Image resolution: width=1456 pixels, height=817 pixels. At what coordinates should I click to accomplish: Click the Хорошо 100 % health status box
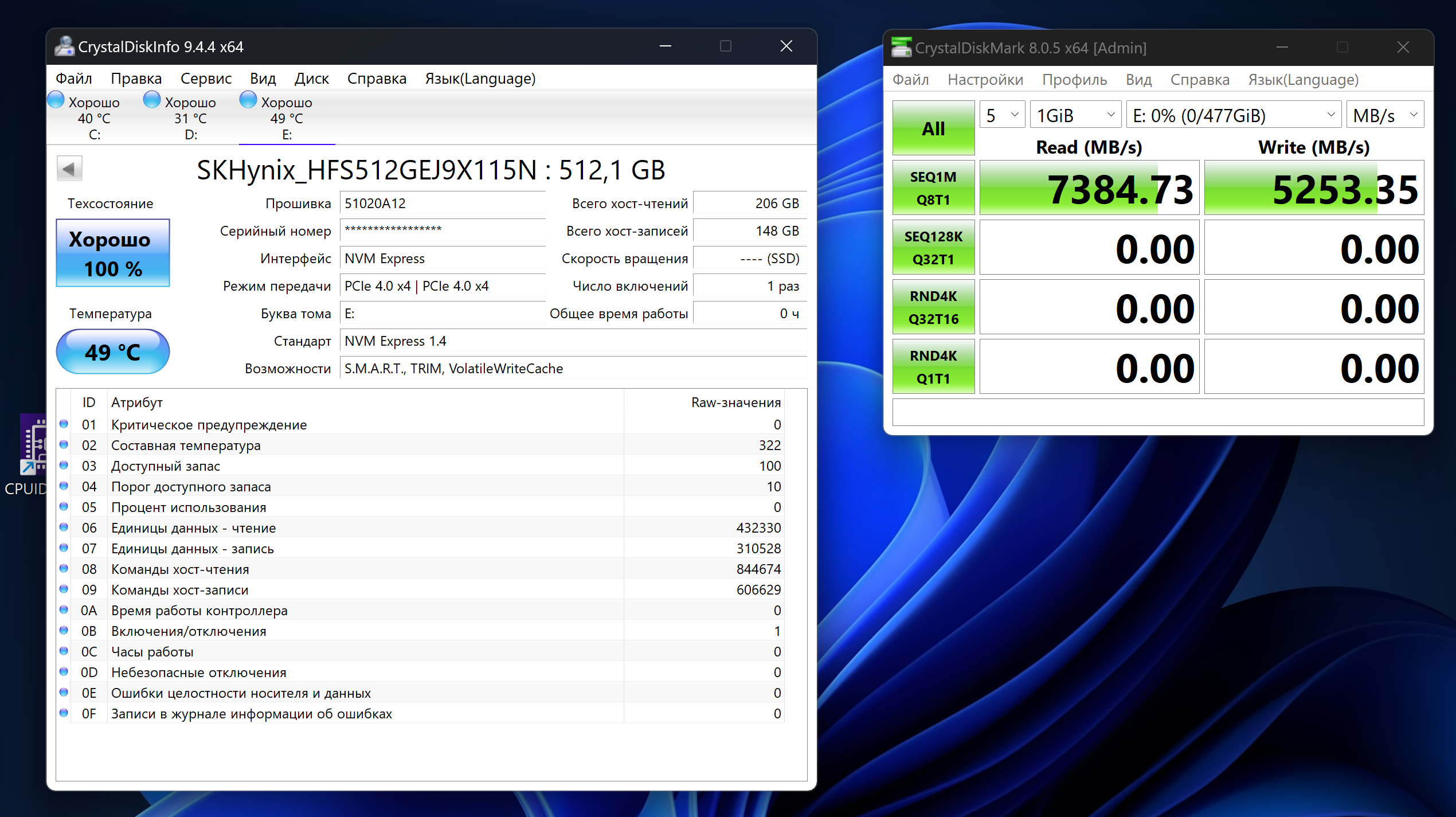[x=113, y=253]
